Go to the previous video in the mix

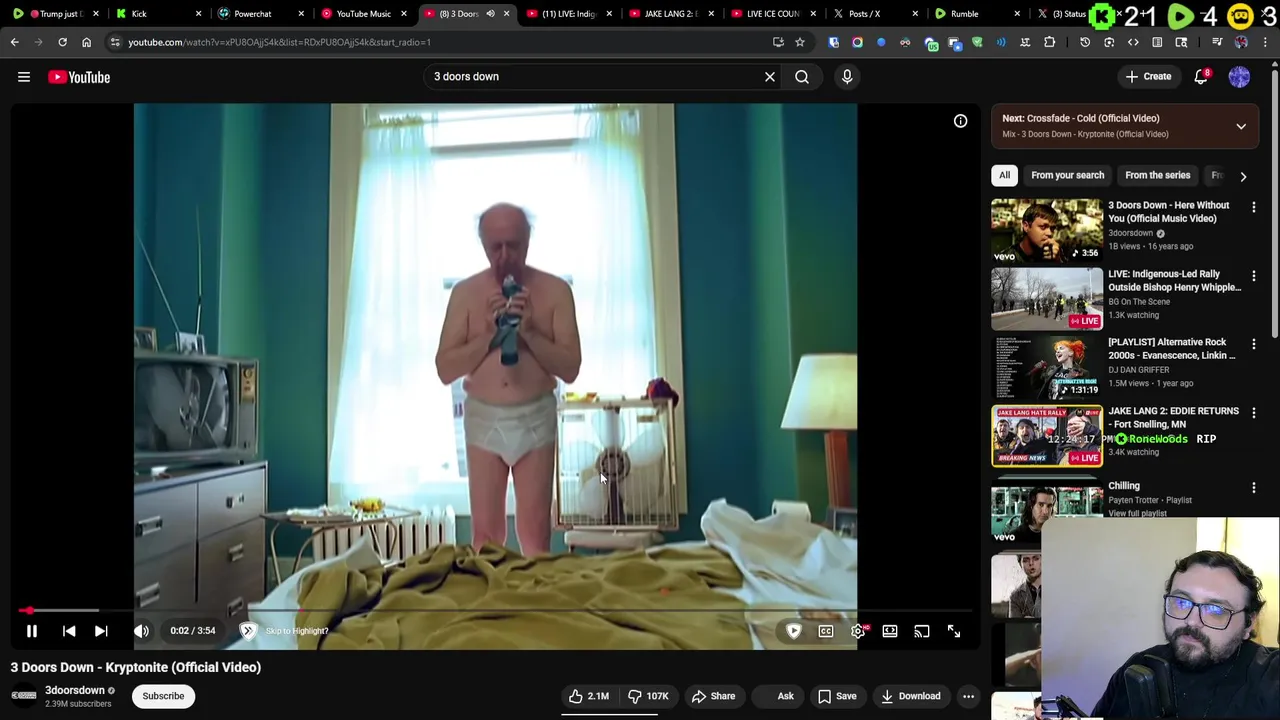(69, 631)
